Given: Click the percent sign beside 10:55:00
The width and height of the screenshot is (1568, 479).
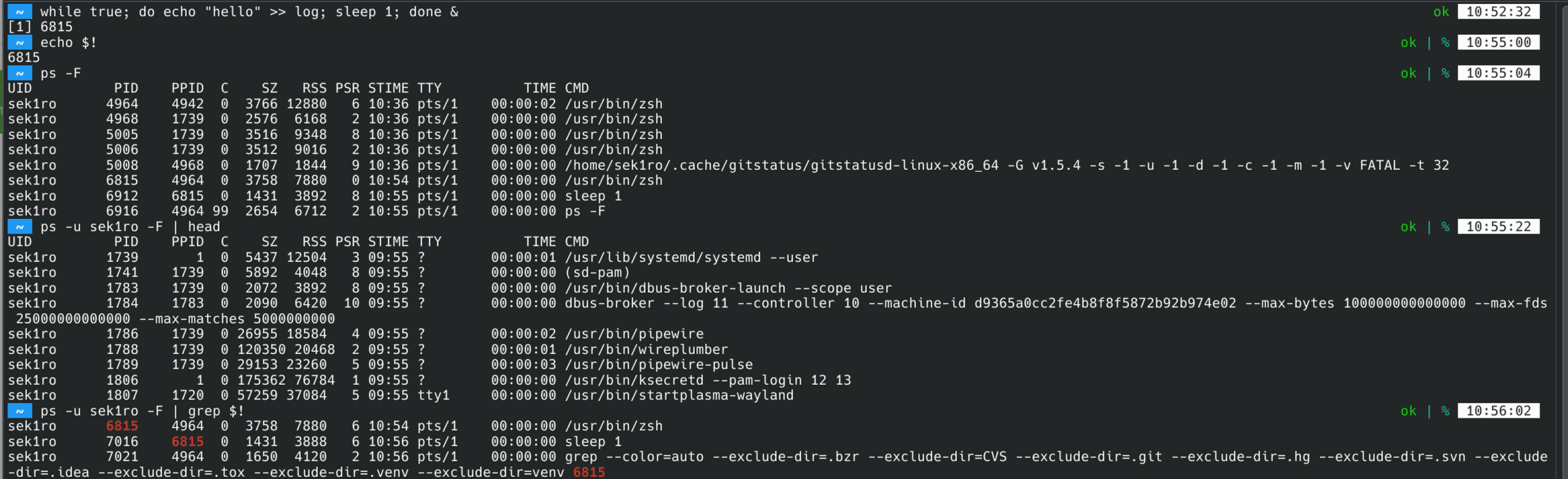Looking at the screenshot, I should pyautogui.click(x=1445, y=42).
